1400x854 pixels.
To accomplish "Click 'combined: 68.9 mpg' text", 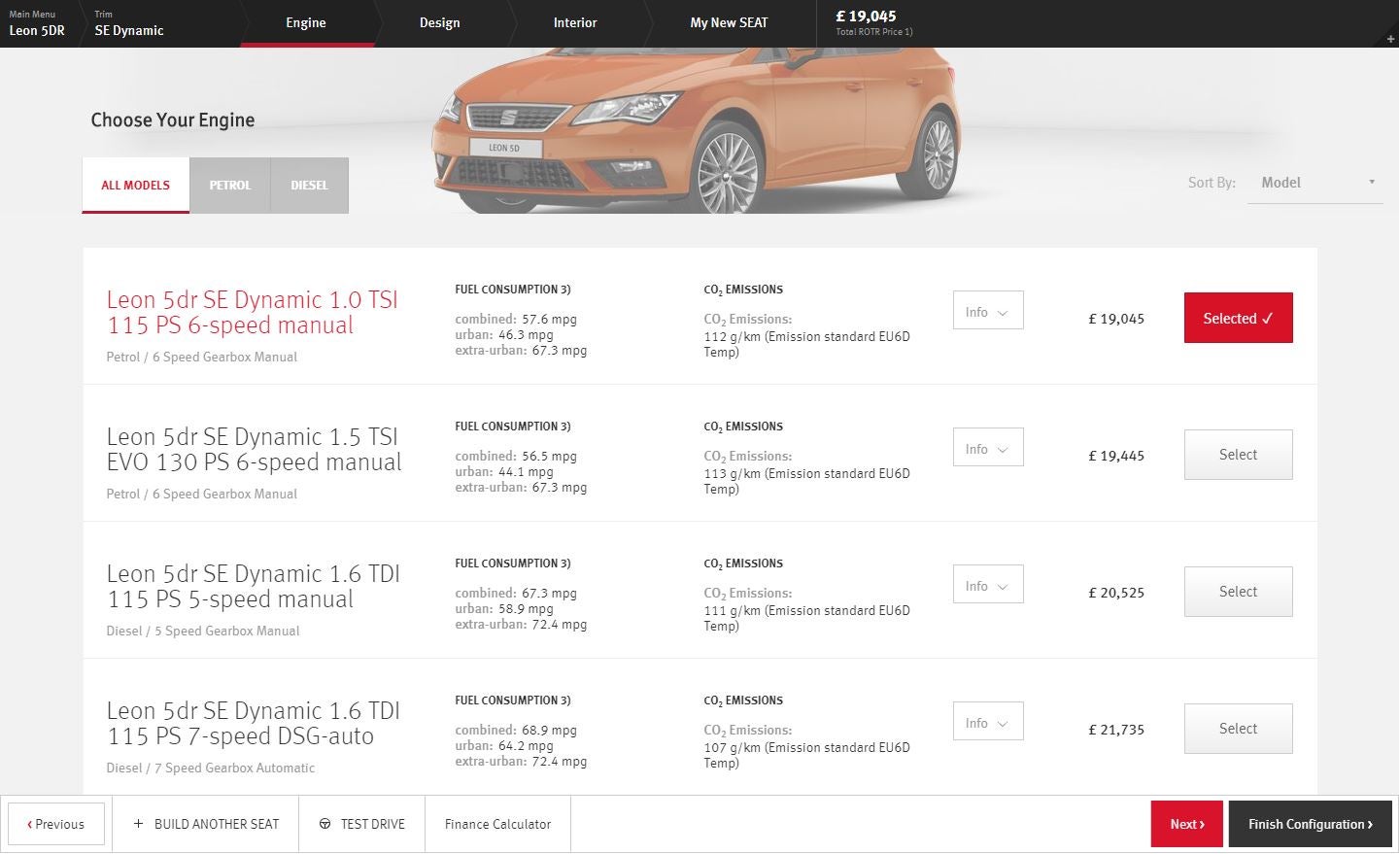I will click(x=516, y=730).
